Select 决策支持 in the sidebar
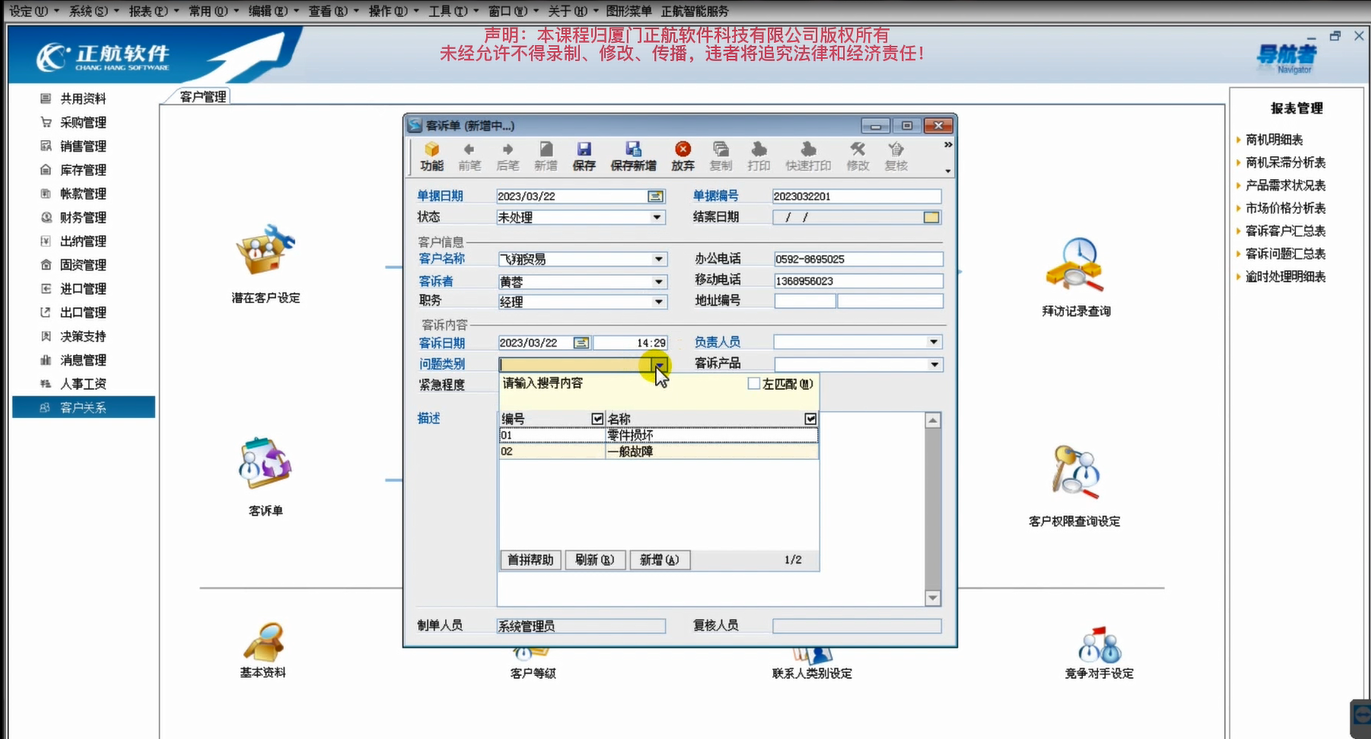Viewport: 1371px width, 739px height. (x=83, y=336)
